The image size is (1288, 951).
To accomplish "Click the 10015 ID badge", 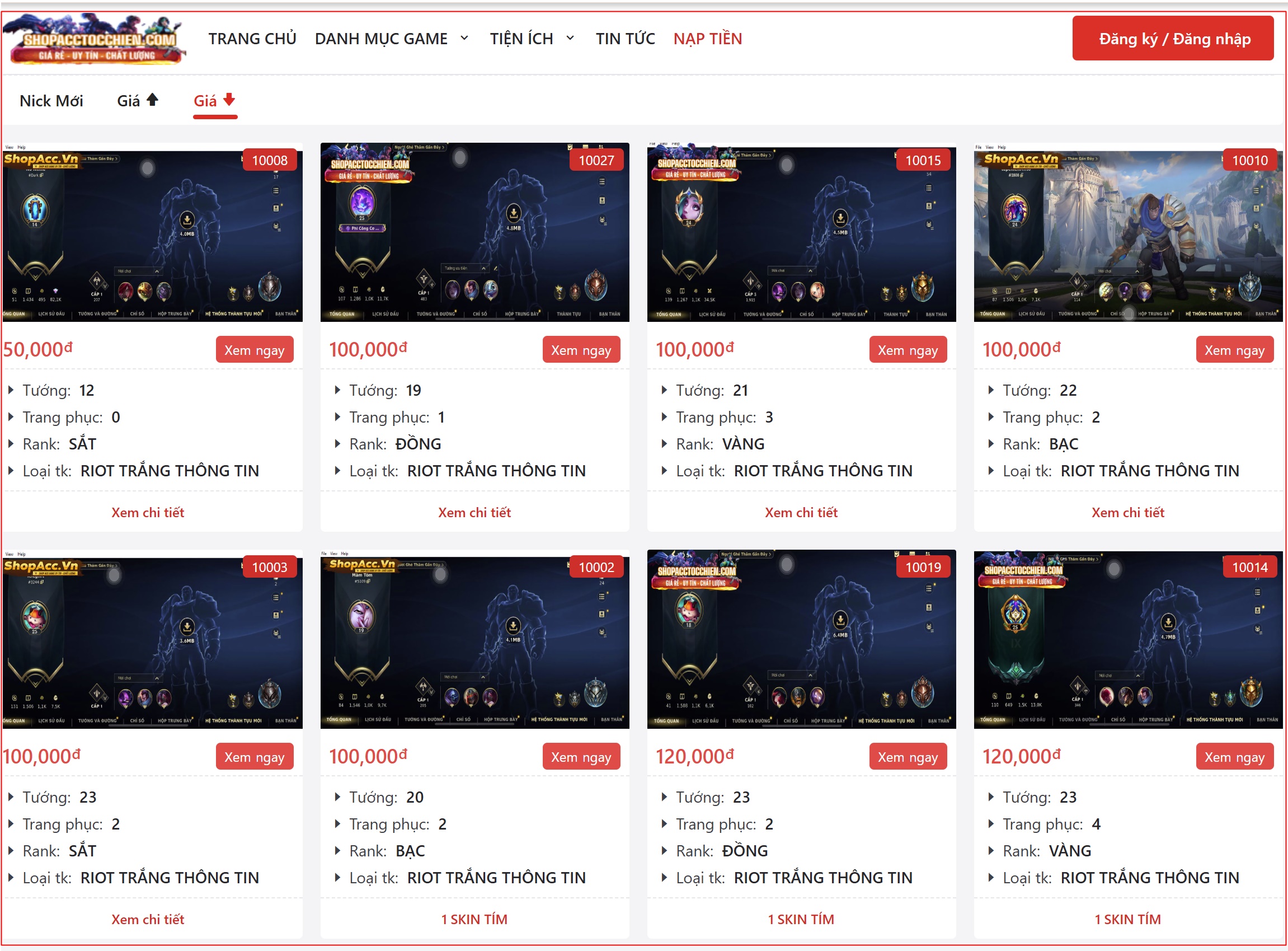I will click(x=924, y=160).
